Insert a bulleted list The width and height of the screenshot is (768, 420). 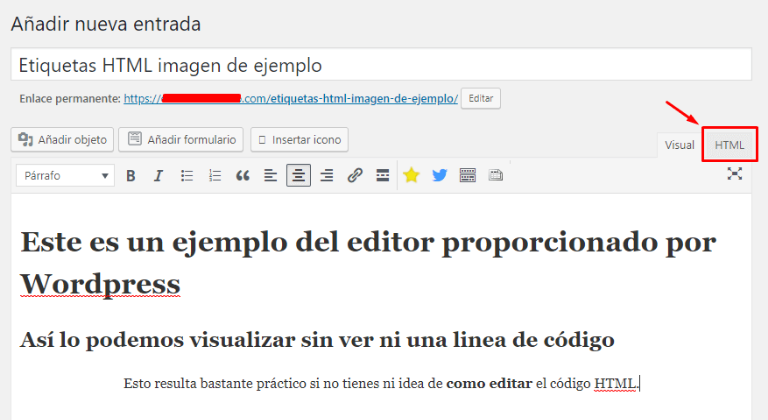[x=187, y=175]
